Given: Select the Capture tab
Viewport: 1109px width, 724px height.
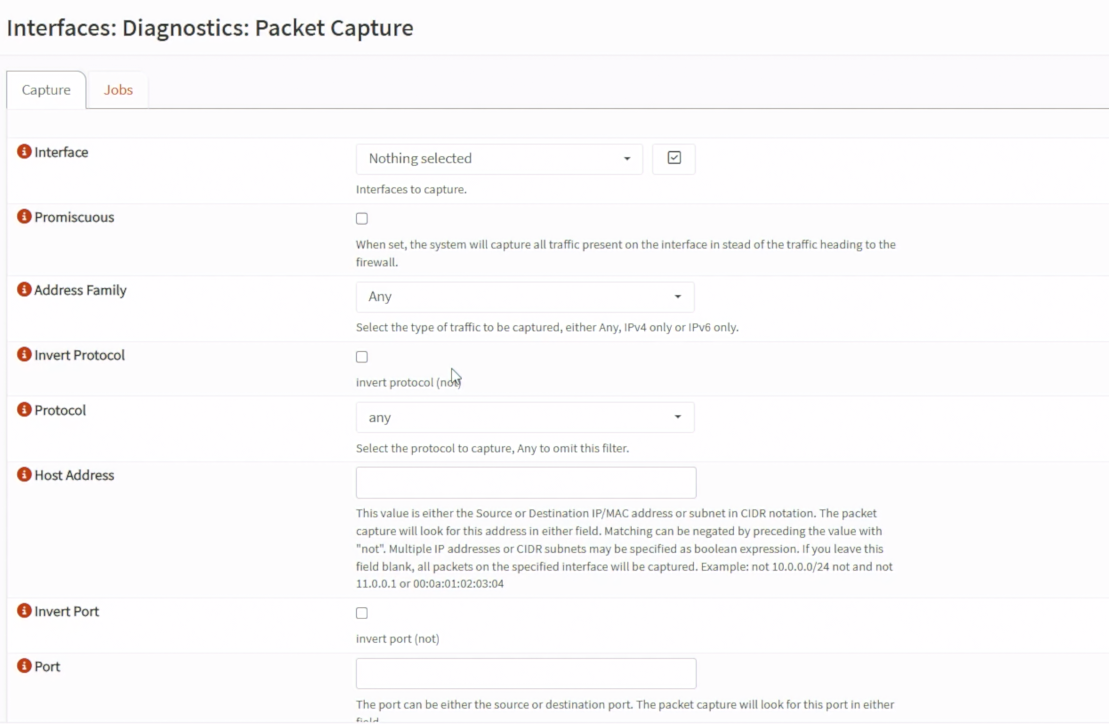Looking at the screenshot, I should point(46,90).
